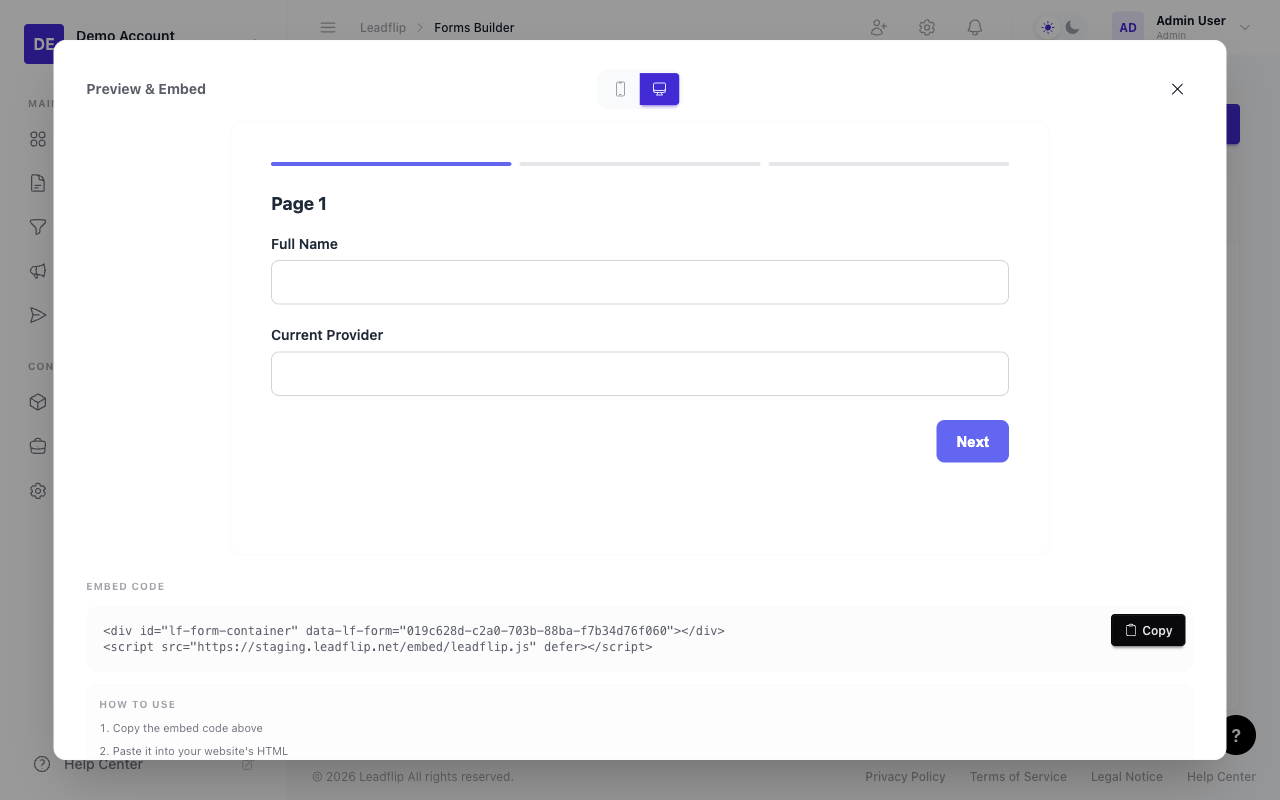Click the Full Name label

pyautogui.click(x=304, y=244)
